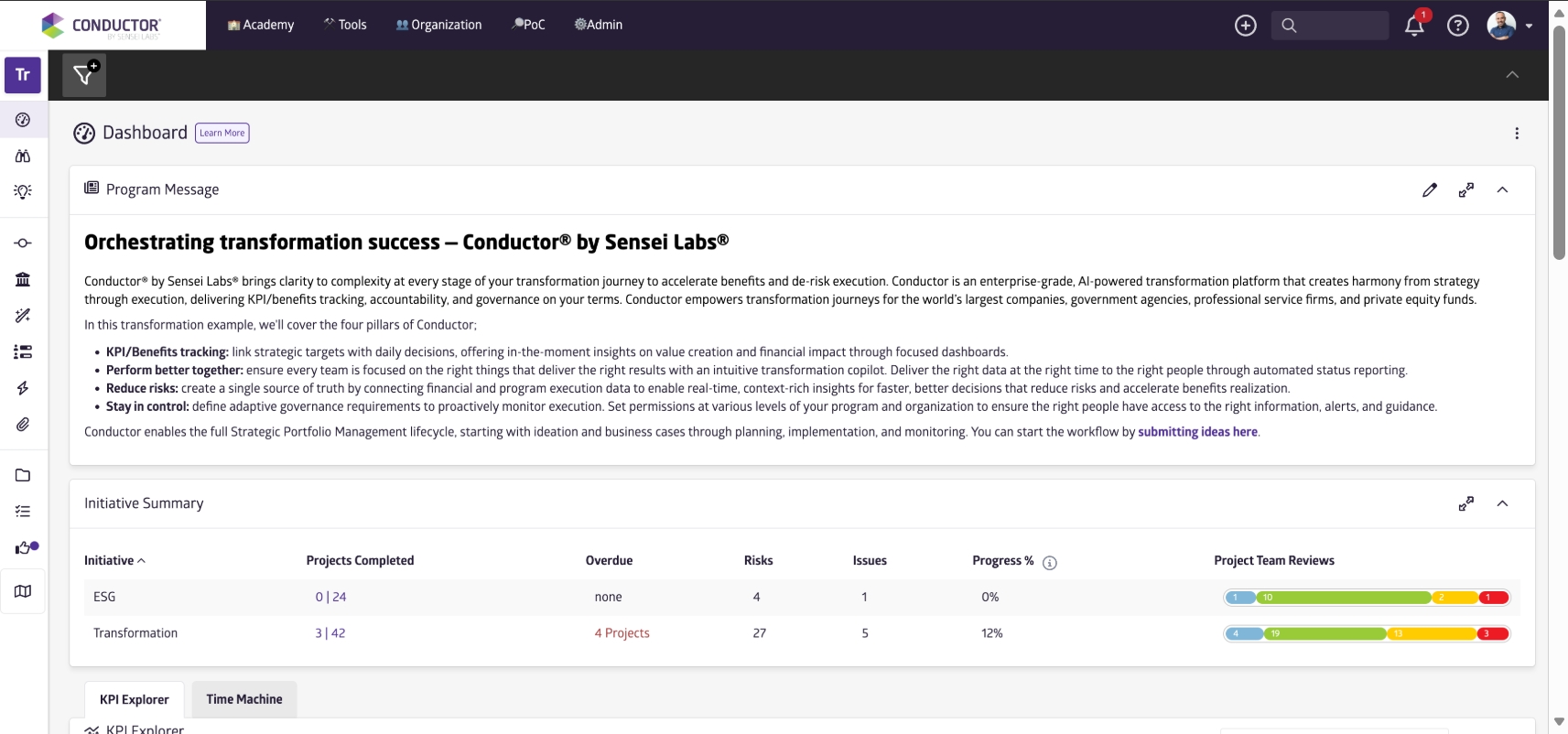Open the folder sidebar icon
1568x734 pixels.
pyautogui.click(x=23, y=475)
